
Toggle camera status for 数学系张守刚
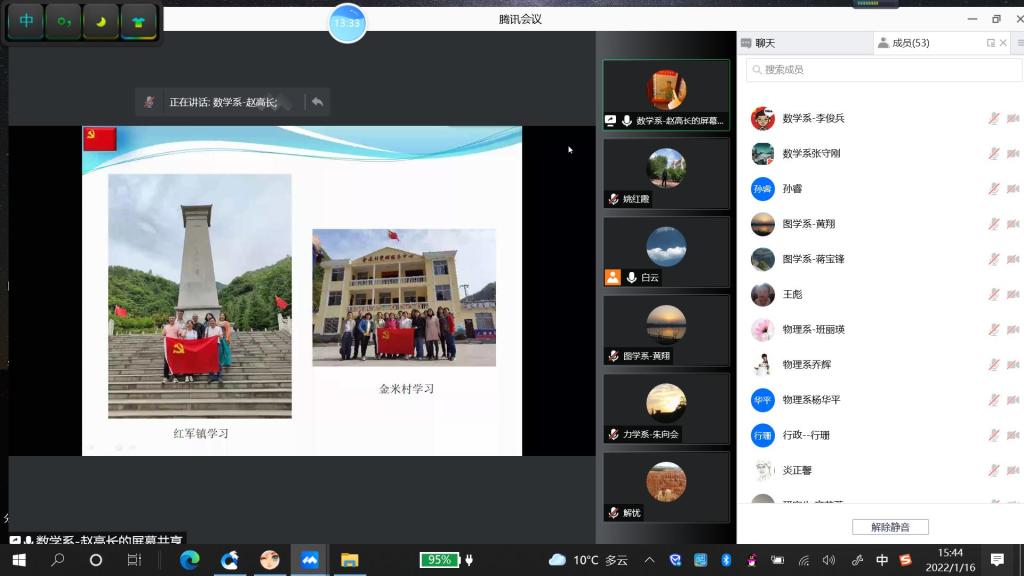coord(1012,154)
